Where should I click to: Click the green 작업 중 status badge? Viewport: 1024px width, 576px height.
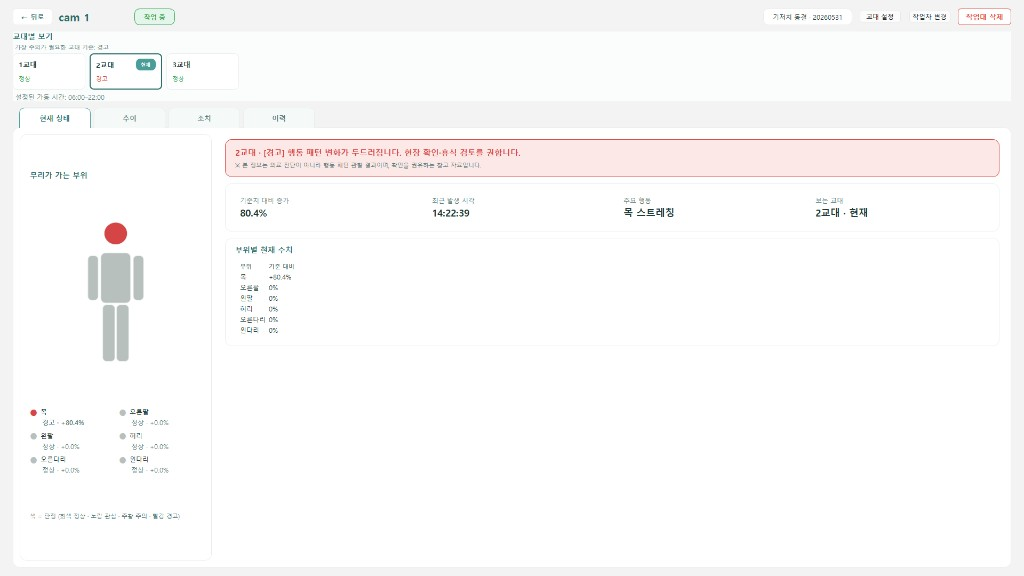point(154,17)
